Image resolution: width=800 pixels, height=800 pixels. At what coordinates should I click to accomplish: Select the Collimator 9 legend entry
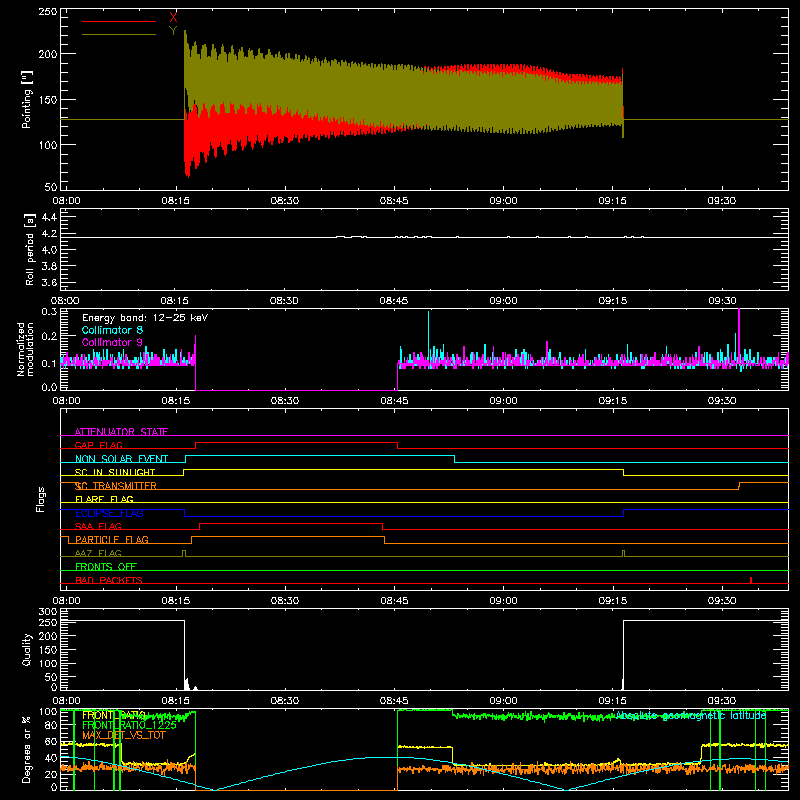coord(112,342)
